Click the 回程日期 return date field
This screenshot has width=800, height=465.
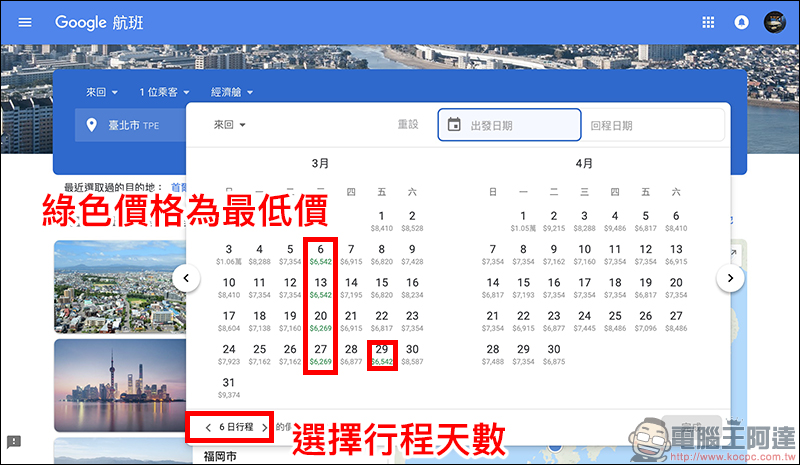[652, 125]
